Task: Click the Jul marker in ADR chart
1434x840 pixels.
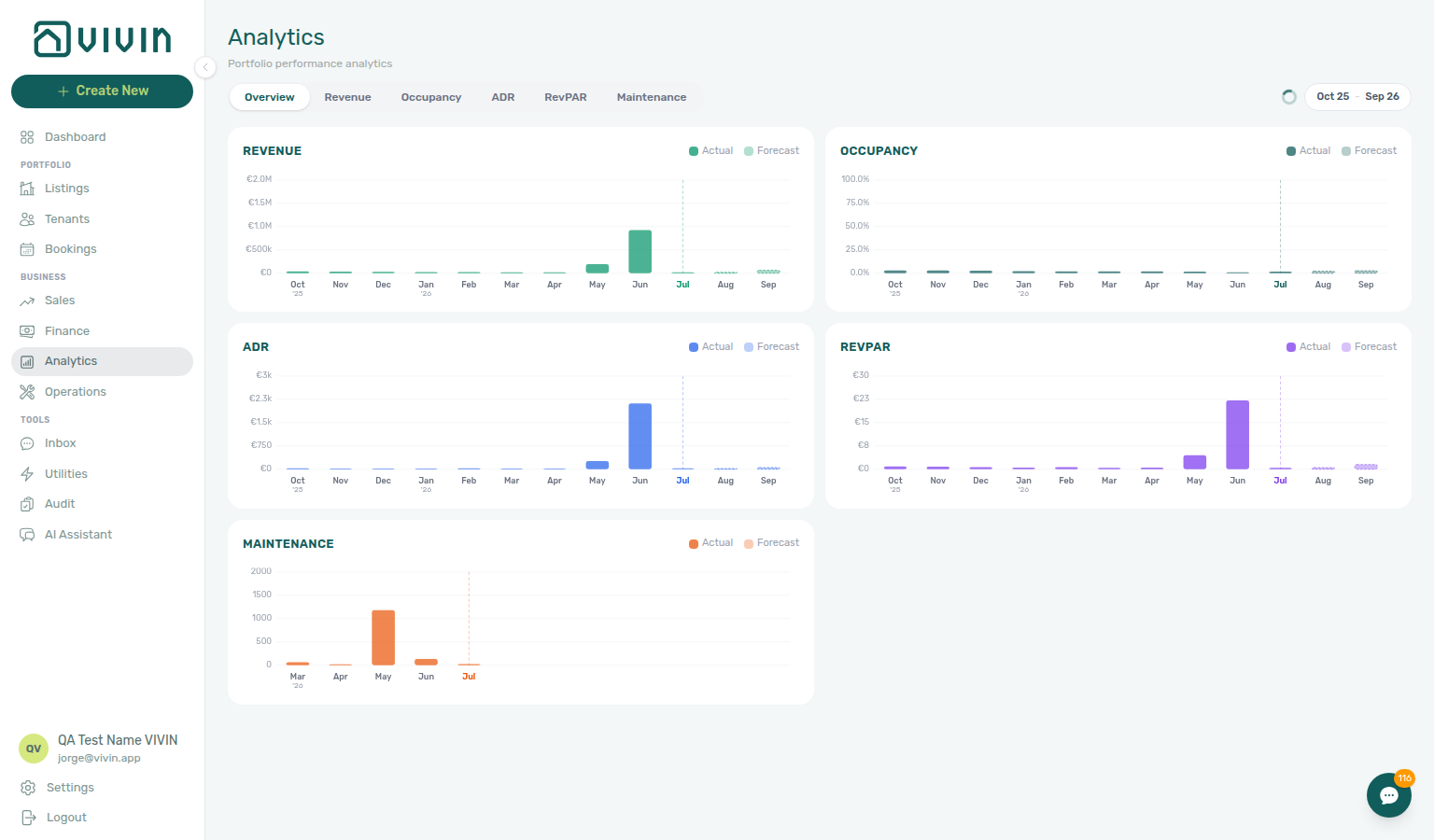Action: click(x=683, y=481)
